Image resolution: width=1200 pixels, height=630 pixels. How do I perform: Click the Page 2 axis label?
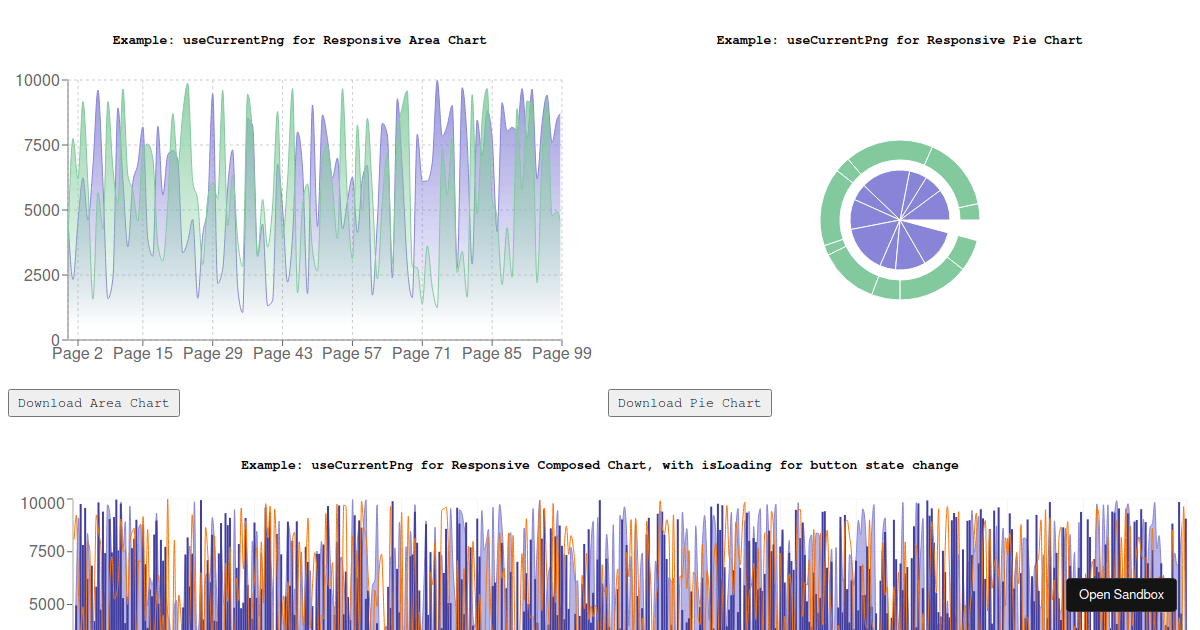tap(77, 353)
